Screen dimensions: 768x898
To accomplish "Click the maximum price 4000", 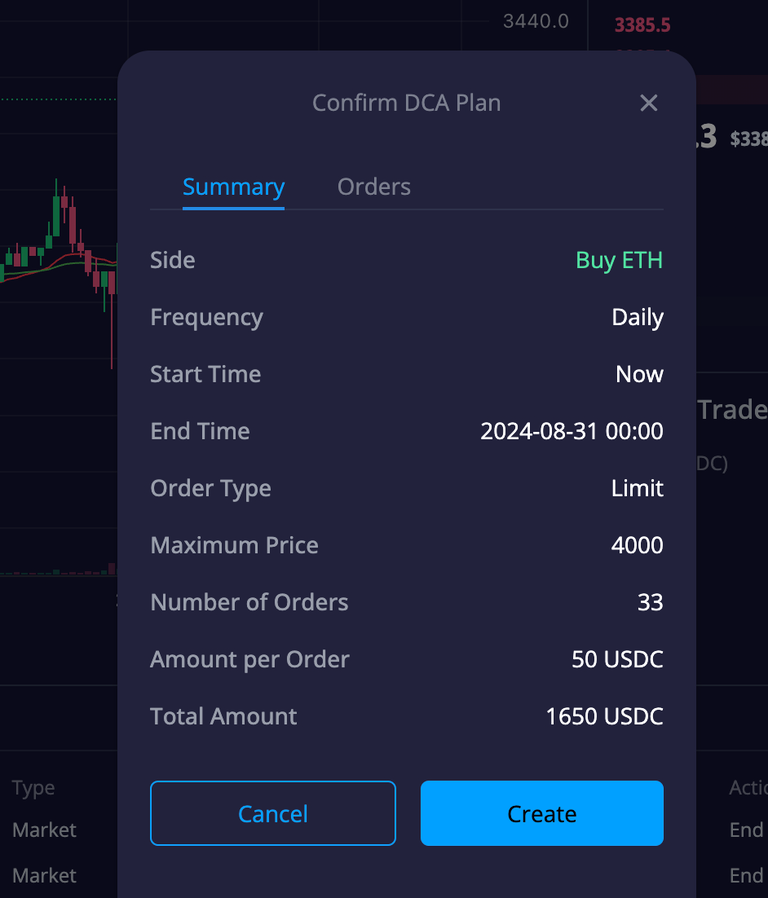I will point(637,545).
